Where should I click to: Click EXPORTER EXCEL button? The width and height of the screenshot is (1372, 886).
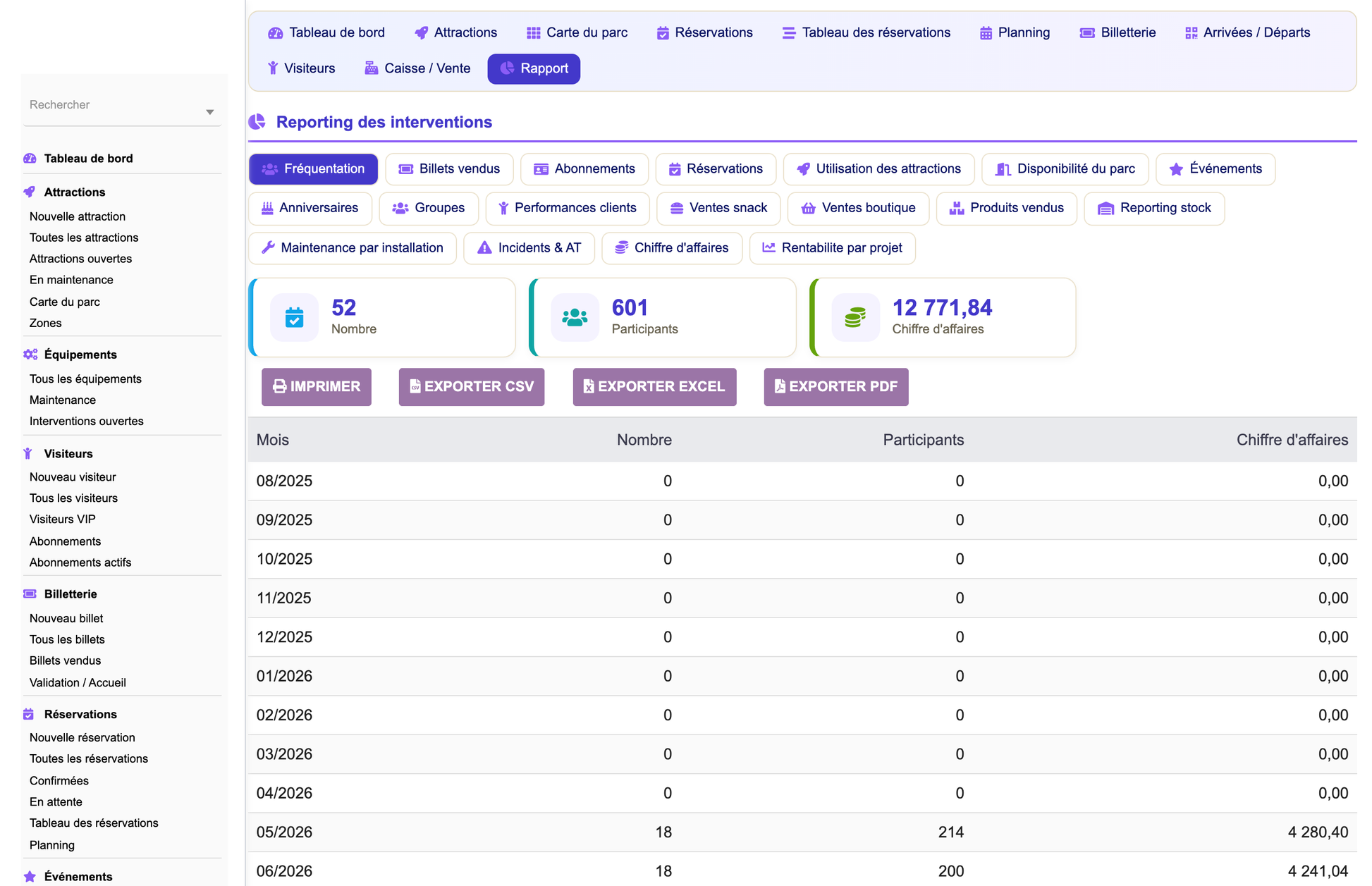[654, 387]
